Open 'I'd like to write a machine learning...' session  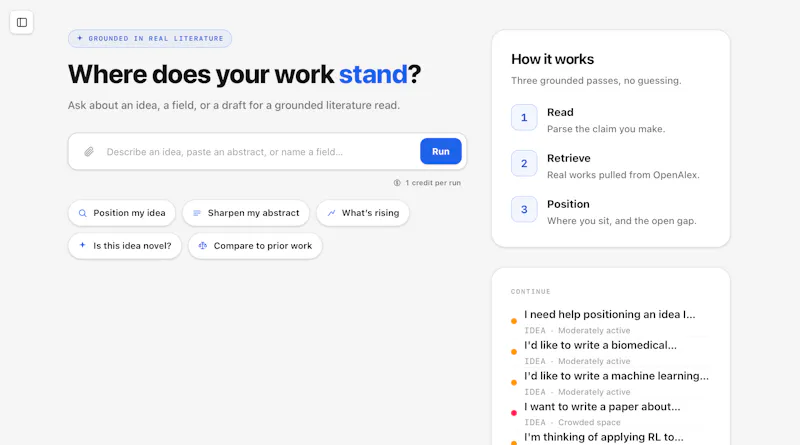(x=610, y=383)
